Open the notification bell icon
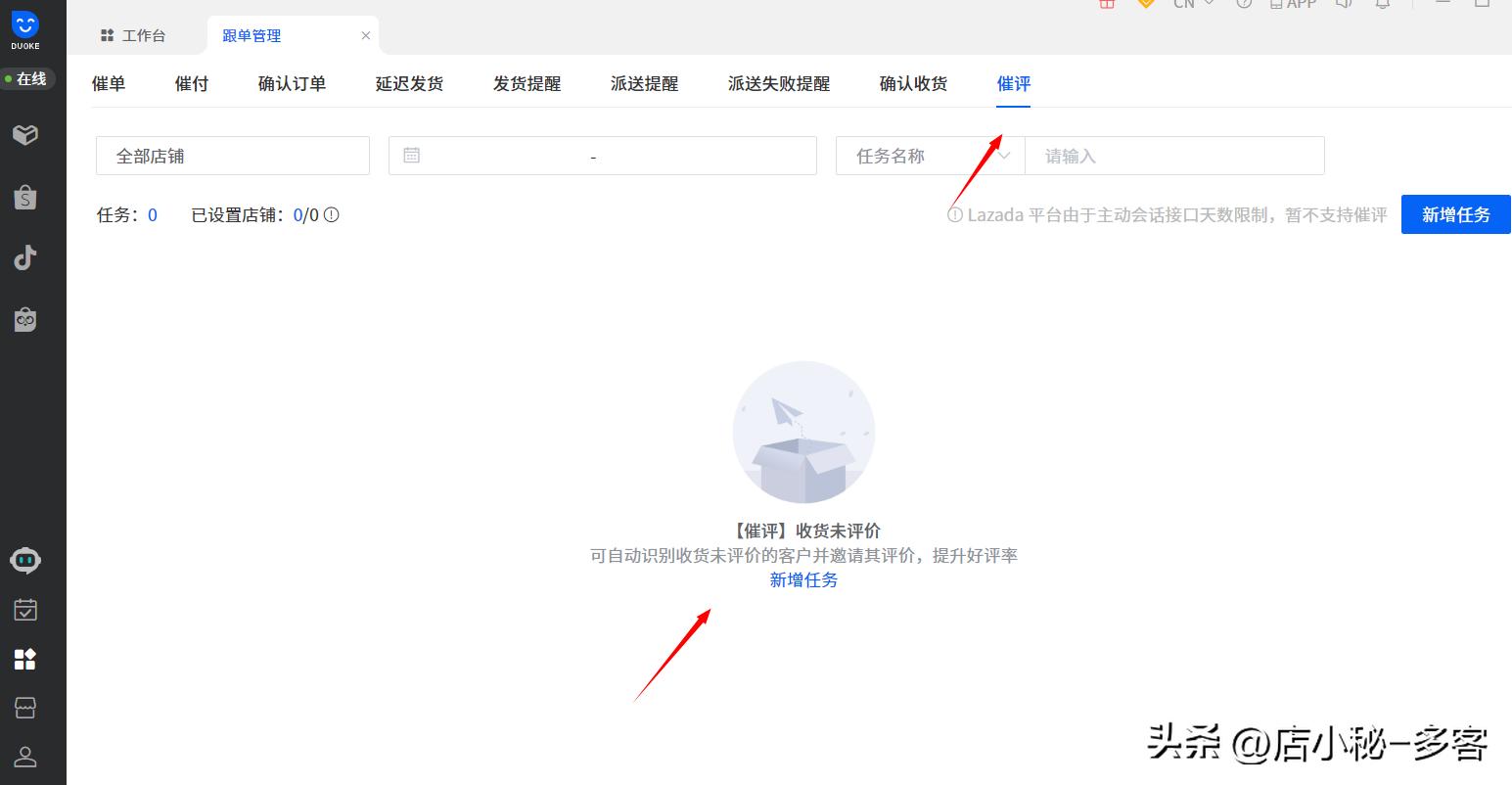 (1382, 5)
